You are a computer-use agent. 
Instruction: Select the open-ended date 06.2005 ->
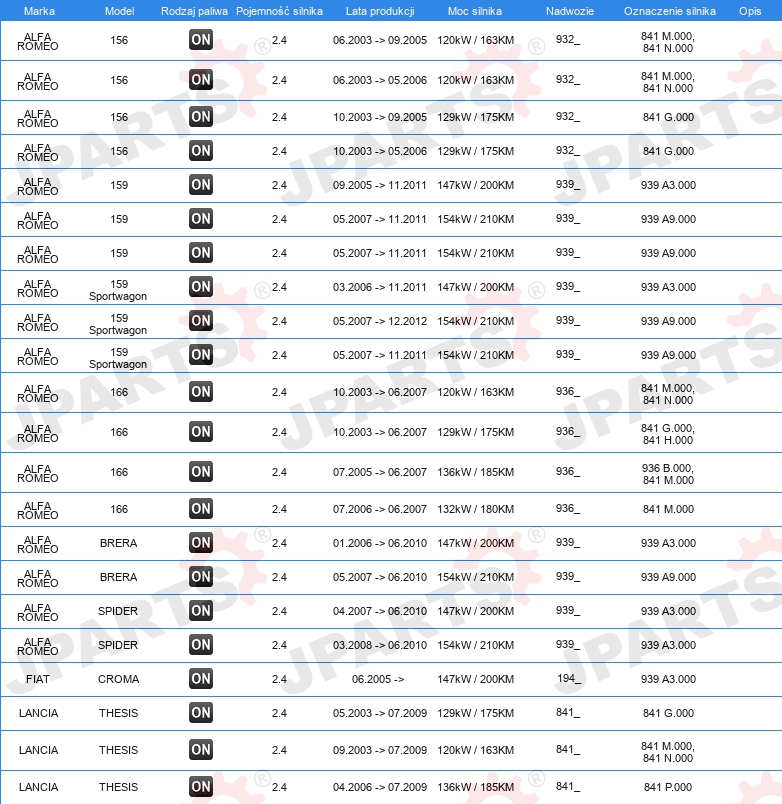378,679
